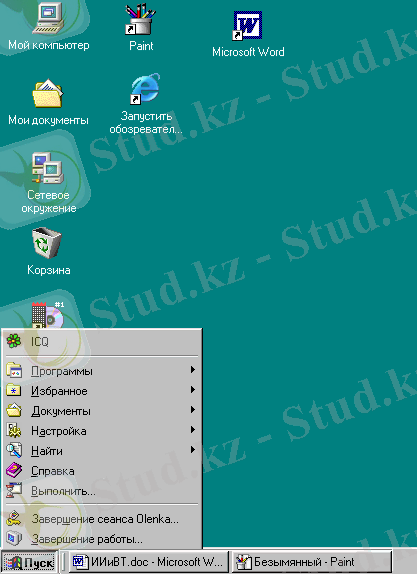Choose Выполнить... from the Start menu
Image resolution: width=417 pixels, height=574 pixels.
coord(102,491)
